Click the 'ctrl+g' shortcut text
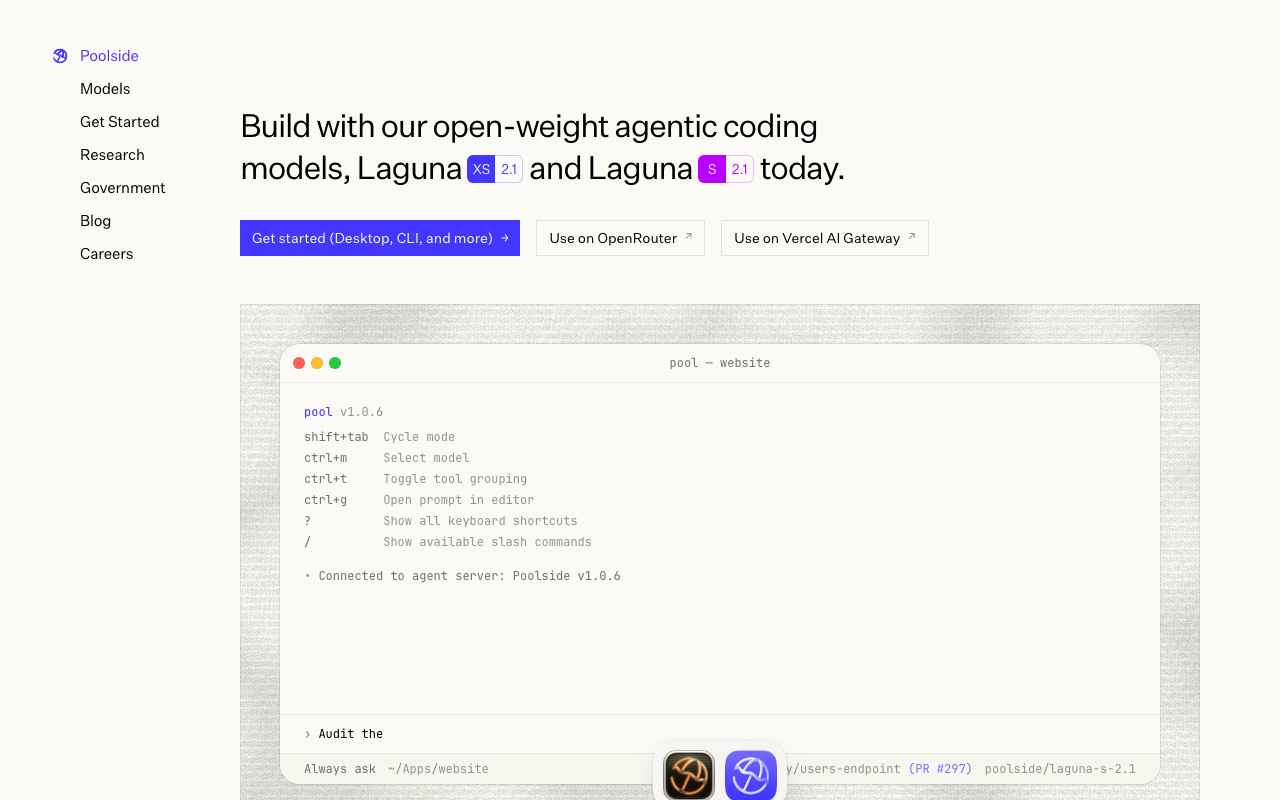 point(326,500)
